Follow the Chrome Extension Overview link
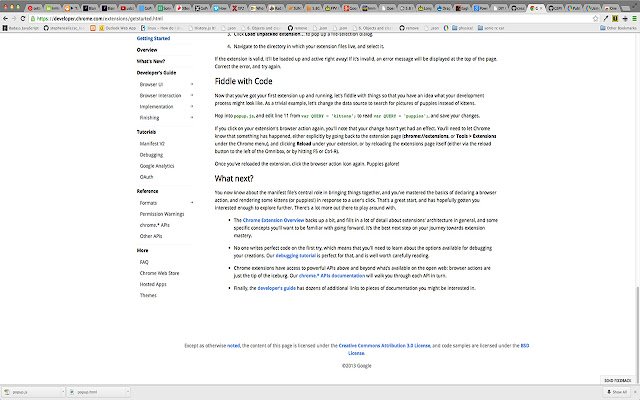640x400 pixels. (273, 220)
